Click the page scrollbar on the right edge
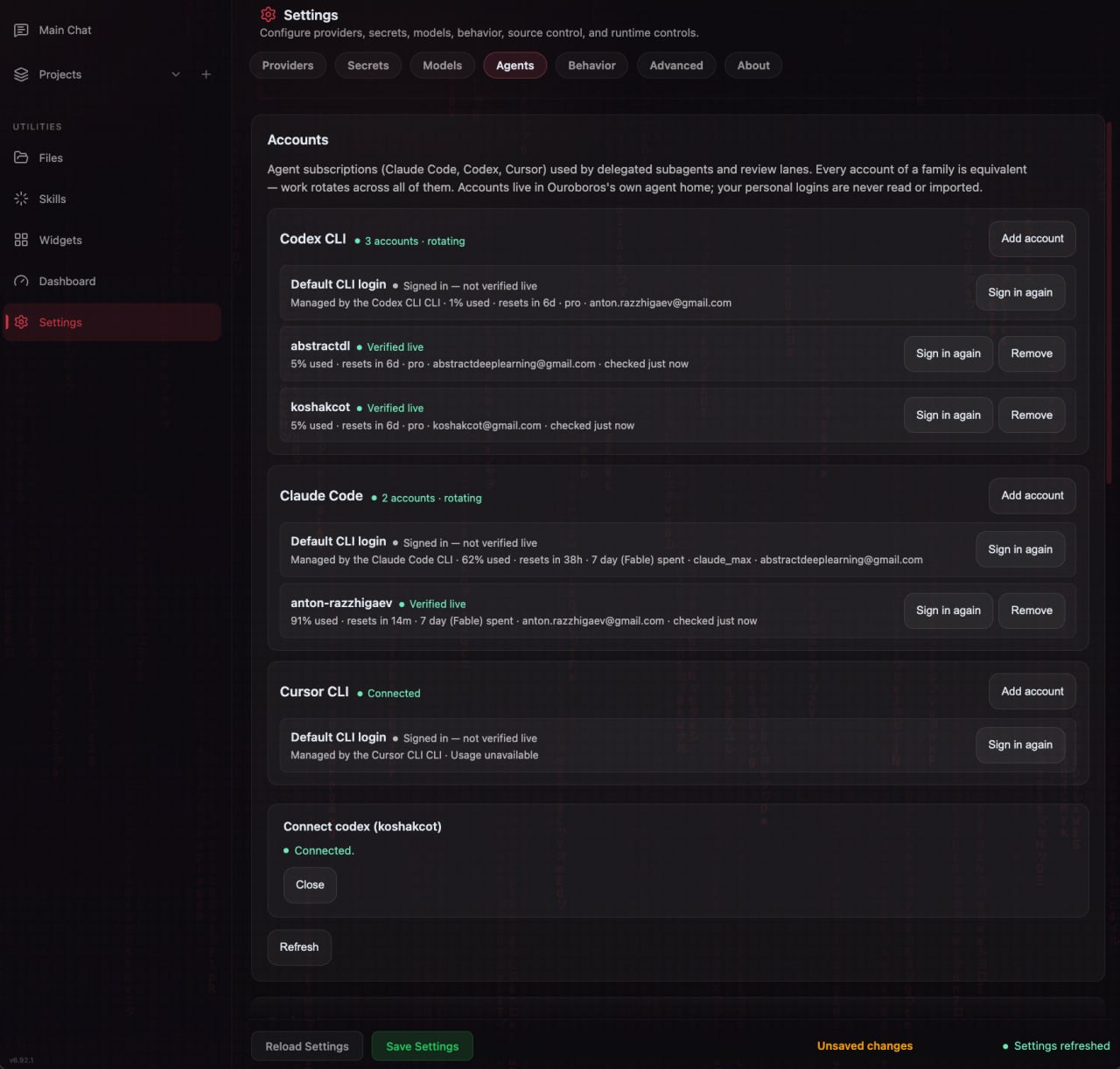 [x=1109, y=302]
